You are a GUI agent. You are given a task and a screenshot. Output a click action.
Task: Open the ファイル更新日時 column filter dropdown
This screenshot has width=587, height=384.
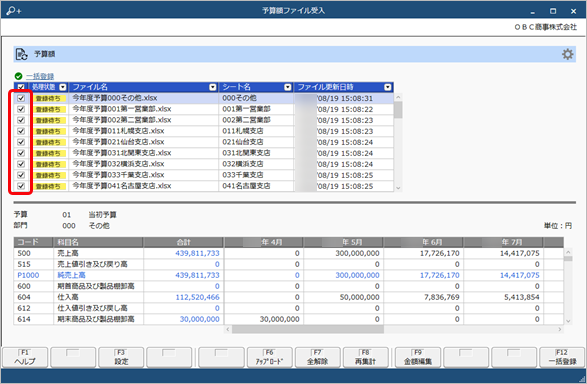[388, 87]
